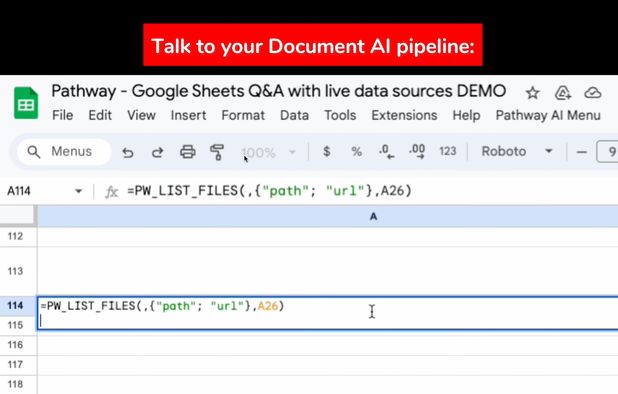This screenshot has width=618, height=394.
Task: Click inside the A114 formula text
Action: tap(162, 306)
